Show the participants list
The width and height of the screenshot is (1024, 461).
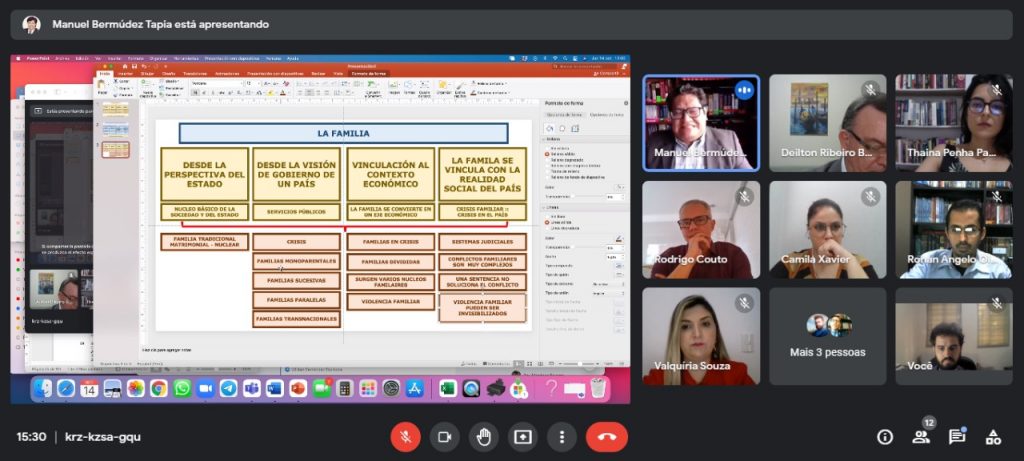click(921, 437)
